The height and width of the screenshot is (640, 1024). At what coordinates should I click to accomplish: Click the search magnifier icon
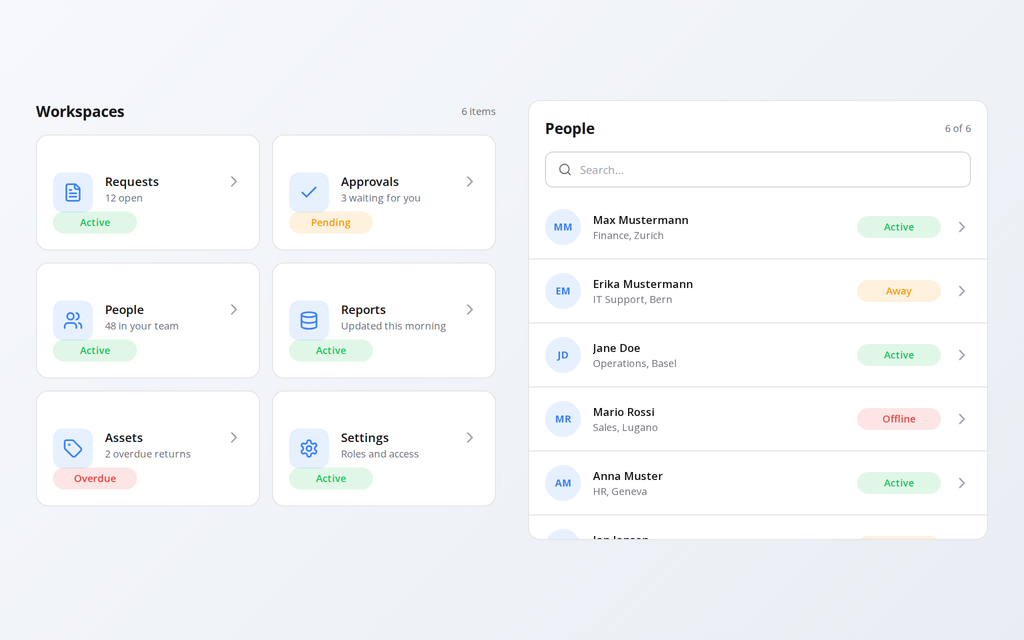(565, 170)
